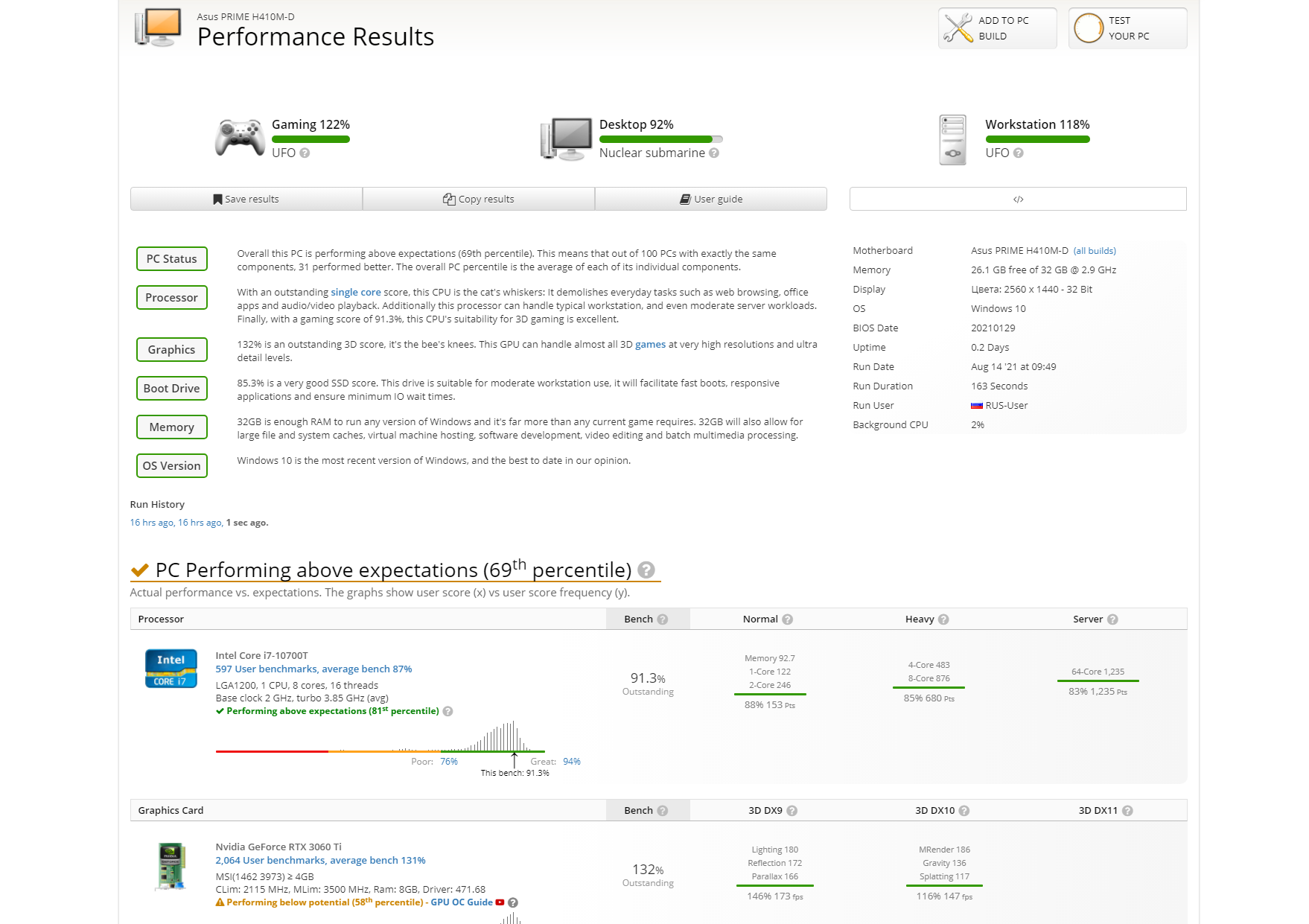Click help icon after CPU 81st percentile

(x=448, y=711)
